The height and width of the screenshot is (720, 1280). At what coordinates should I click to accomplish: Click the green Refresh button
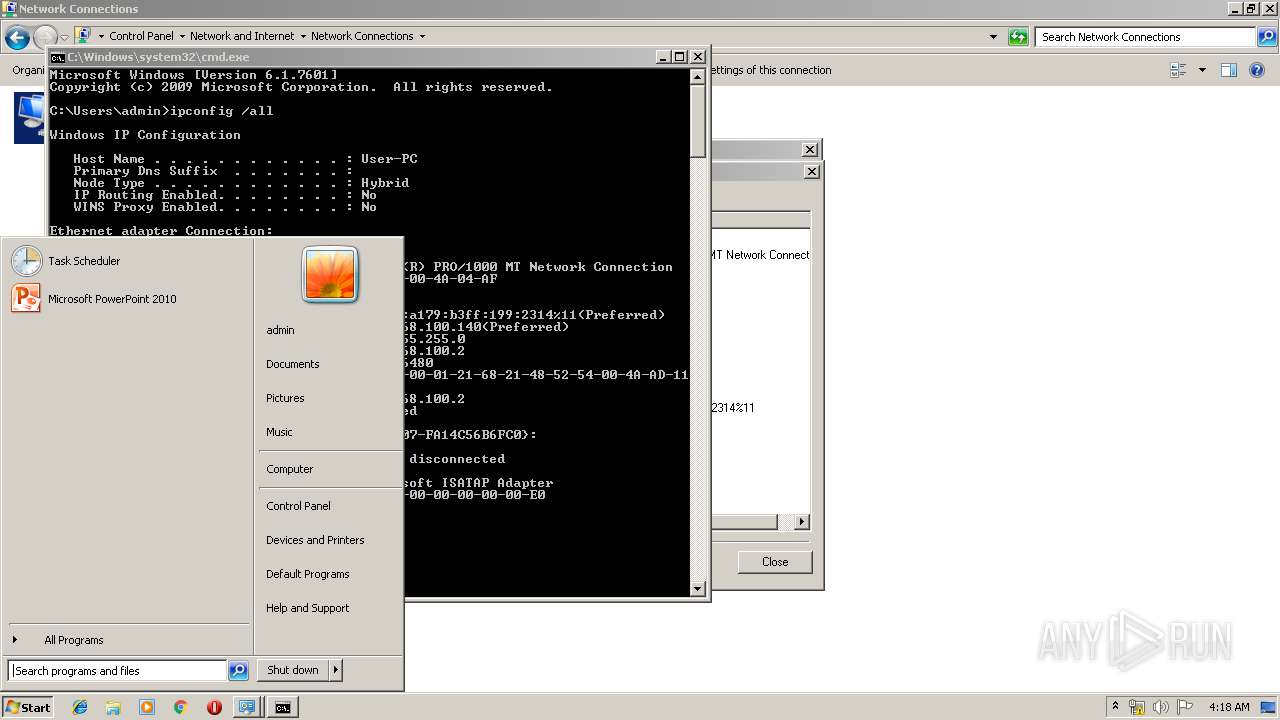pyautogui.click(x=1018, y=37)
